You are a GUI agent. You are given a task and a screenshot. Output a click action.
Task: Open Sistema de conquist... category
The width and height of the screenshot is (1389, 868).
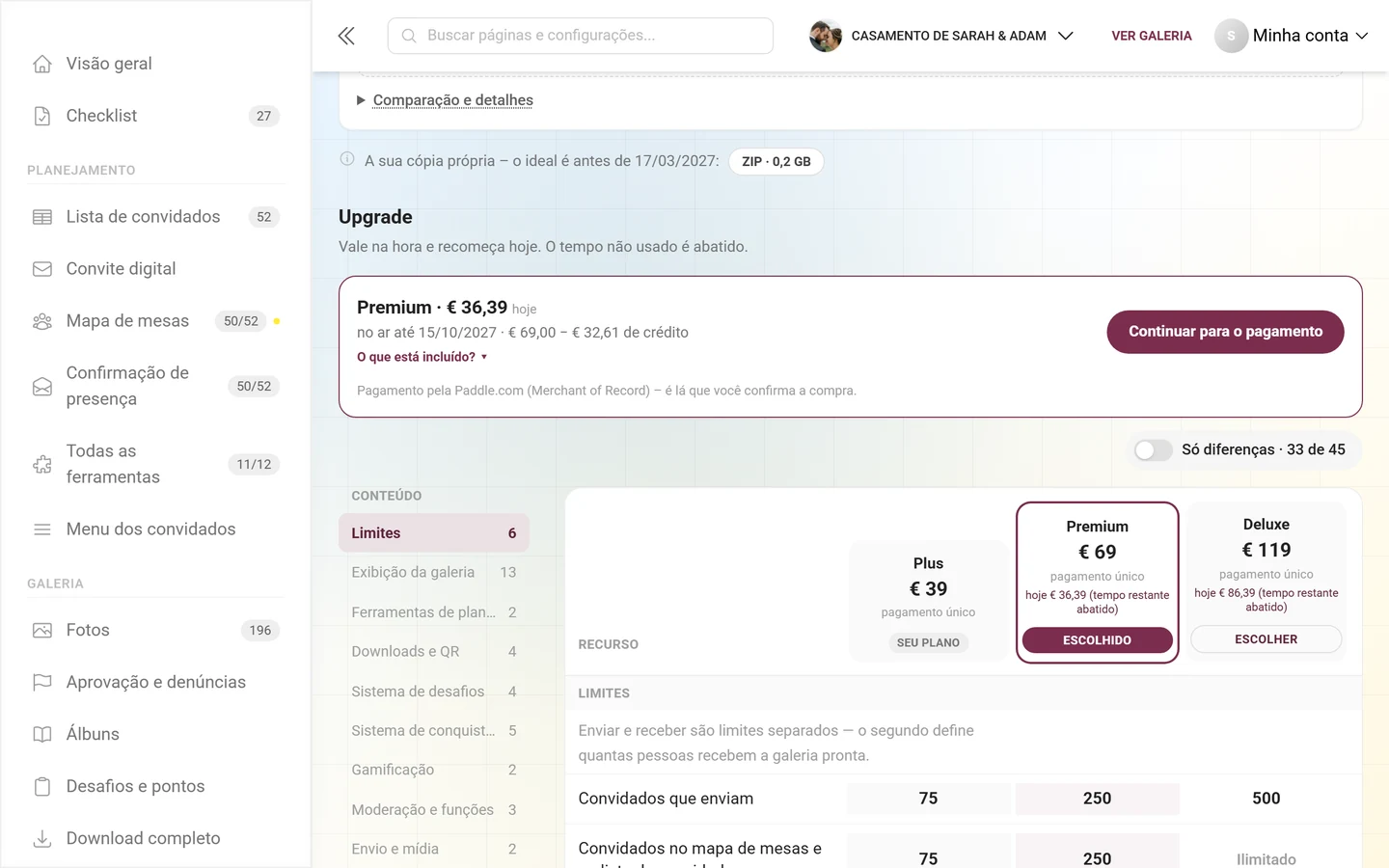[434, 731]
